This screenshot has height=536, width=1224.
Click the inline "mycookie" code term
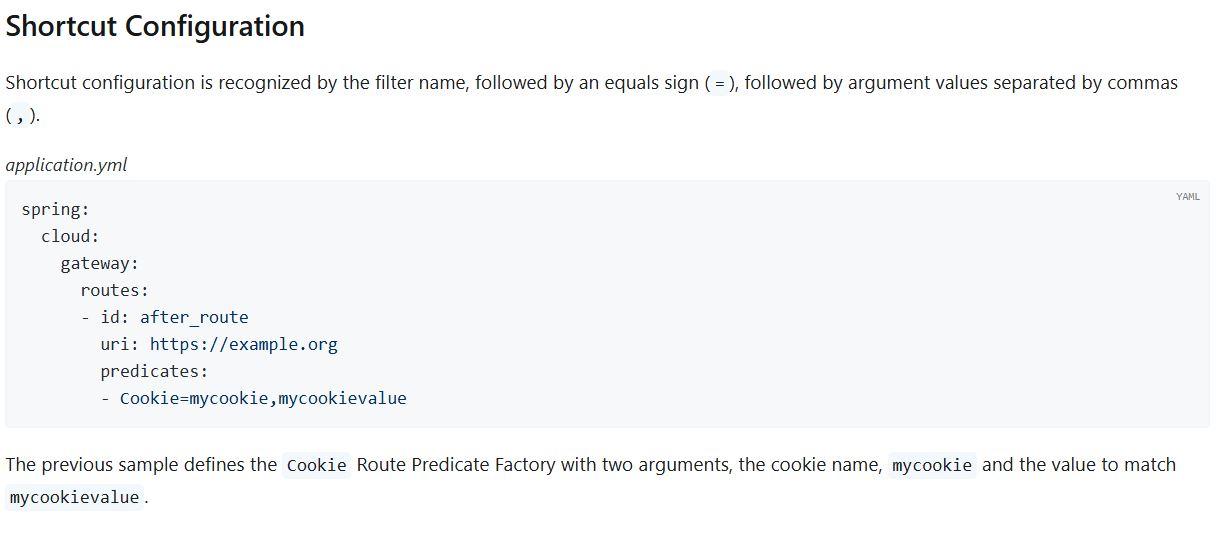point(931,466)
